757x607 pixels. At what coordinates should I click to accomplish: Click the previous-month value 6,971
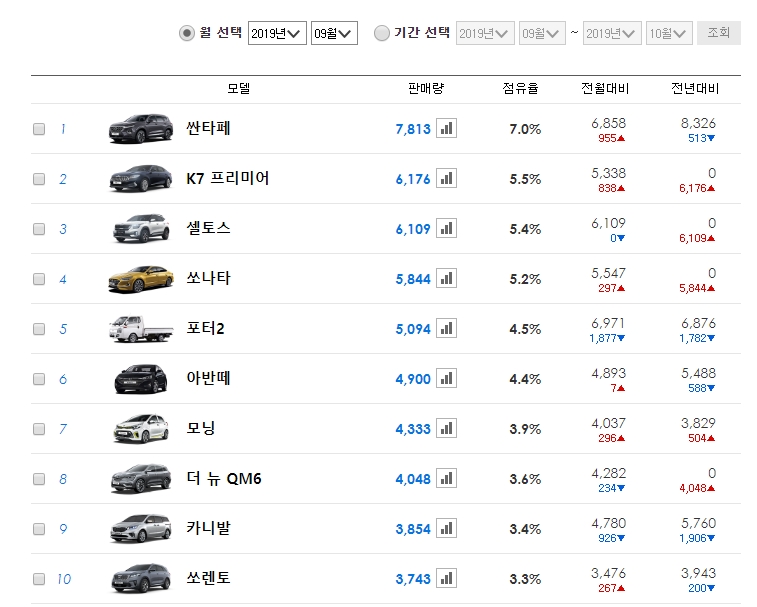608,323
